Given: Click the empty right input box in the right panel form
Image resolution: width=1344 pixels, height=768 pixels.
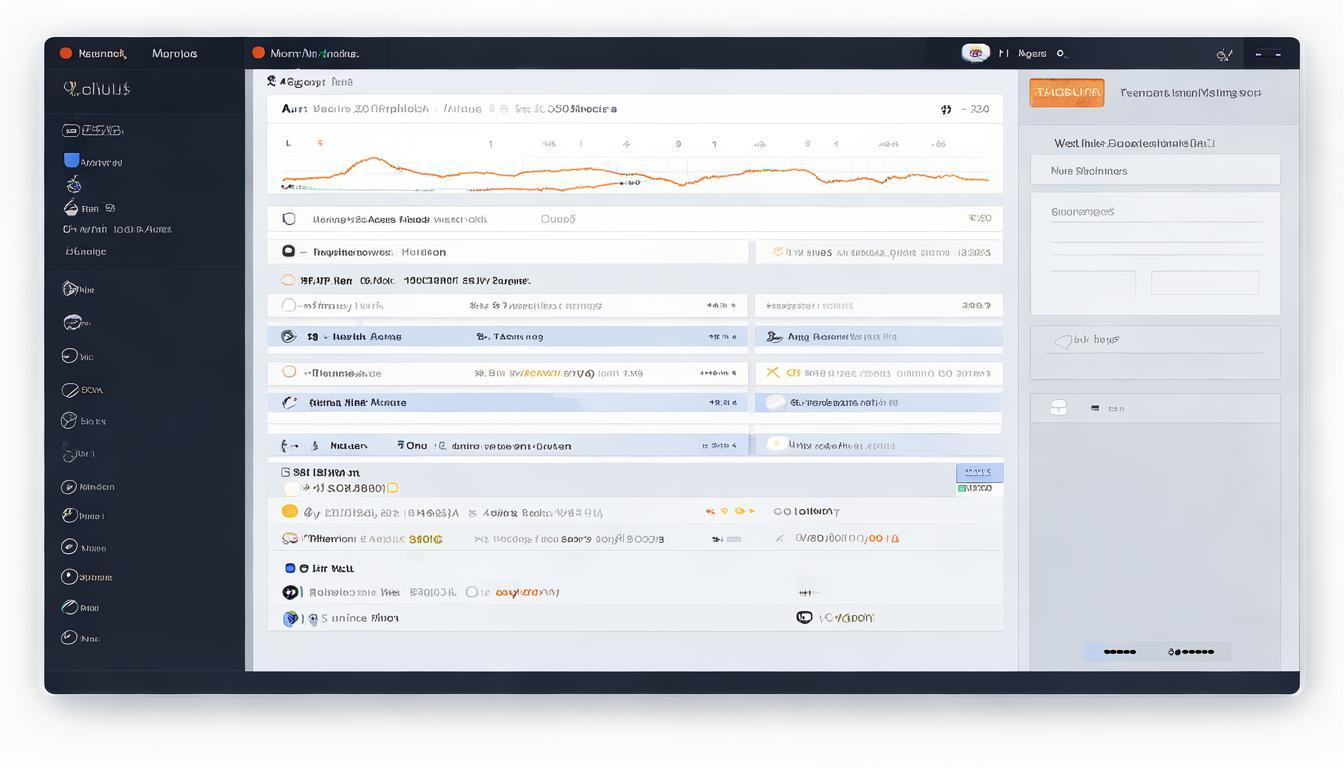Looking at the screenshot, I should point(1205,283).
